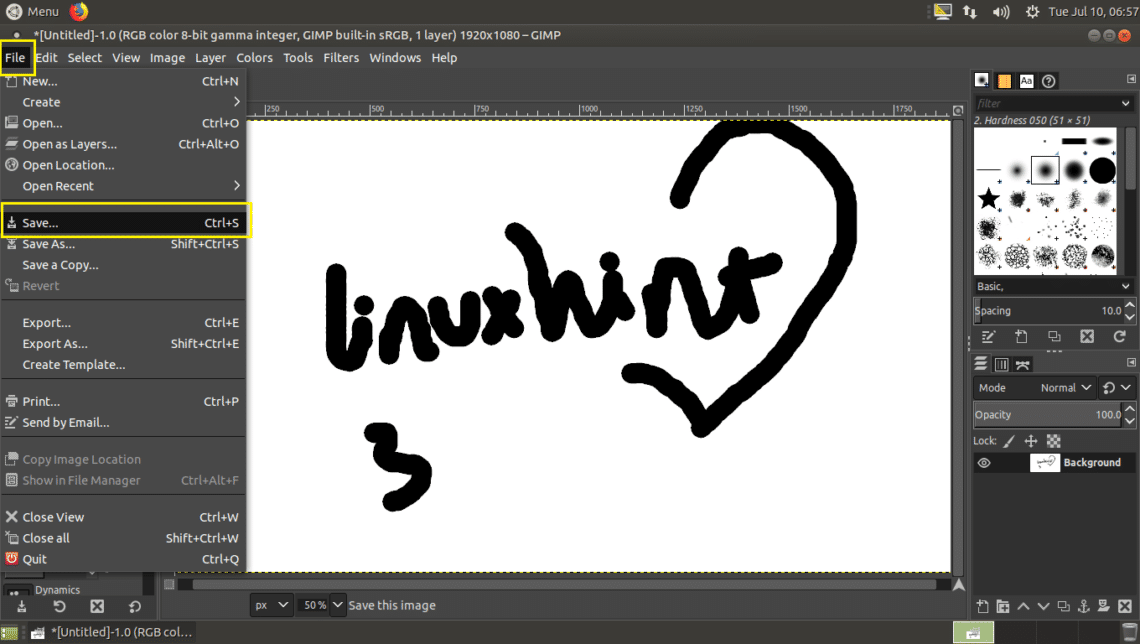Duplicate the selected brush
This screenshot has width=1140, height=644.
tap(1054, 337)
